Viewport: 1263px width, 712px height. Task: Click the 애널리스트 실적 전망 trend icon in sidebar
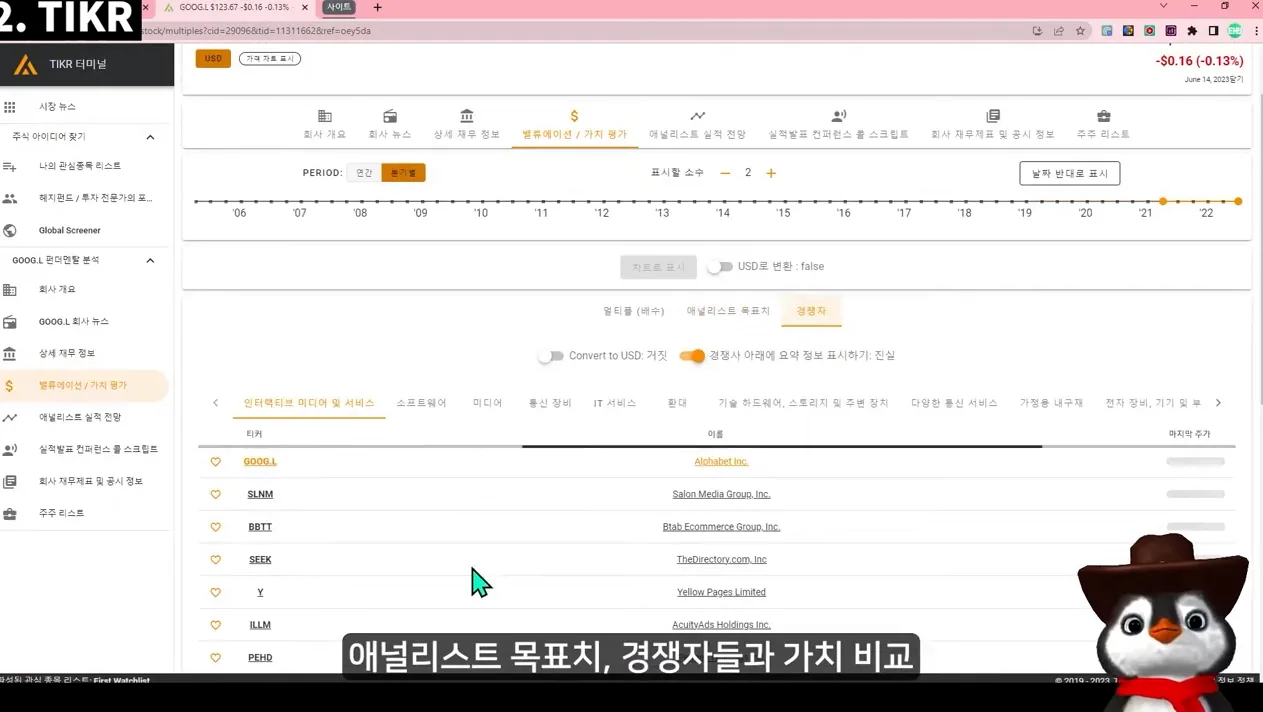point(10,417)
